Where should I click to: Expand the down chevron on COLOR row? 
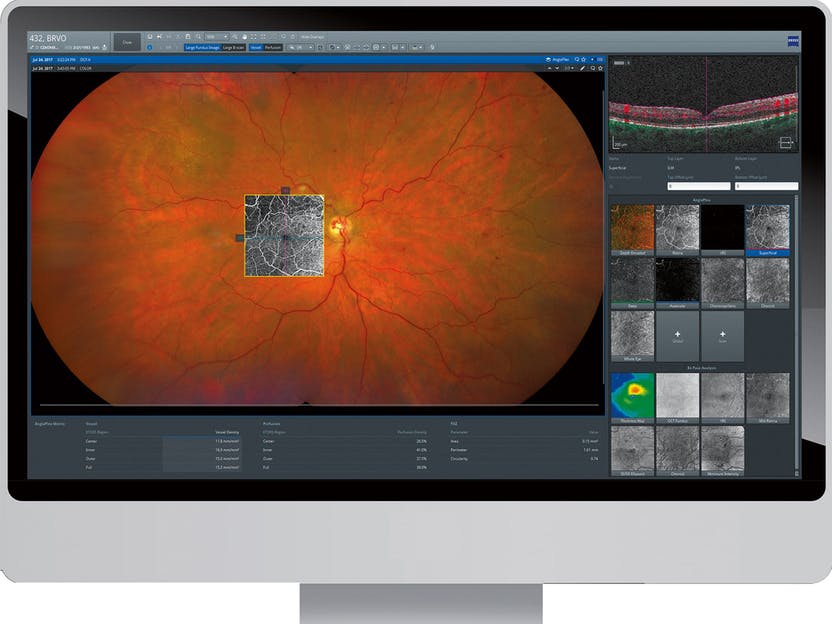click(x=557, y=68)
